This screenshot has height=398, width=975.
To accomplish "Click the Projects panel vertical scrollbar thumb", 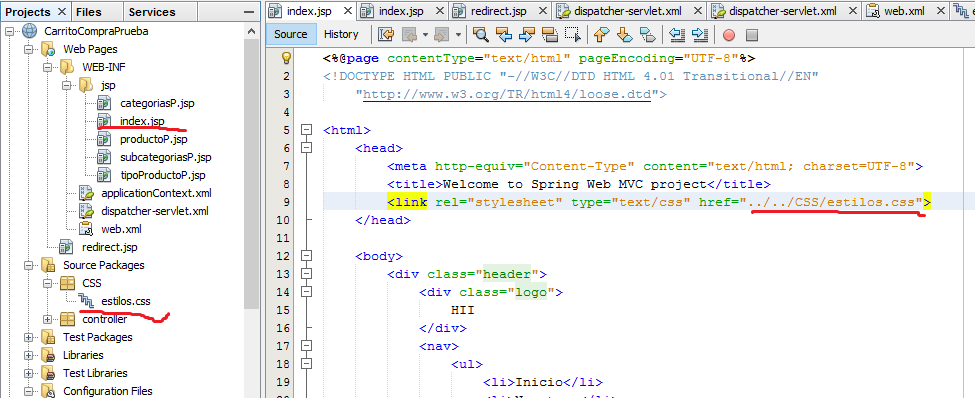I will click(251, 174).
